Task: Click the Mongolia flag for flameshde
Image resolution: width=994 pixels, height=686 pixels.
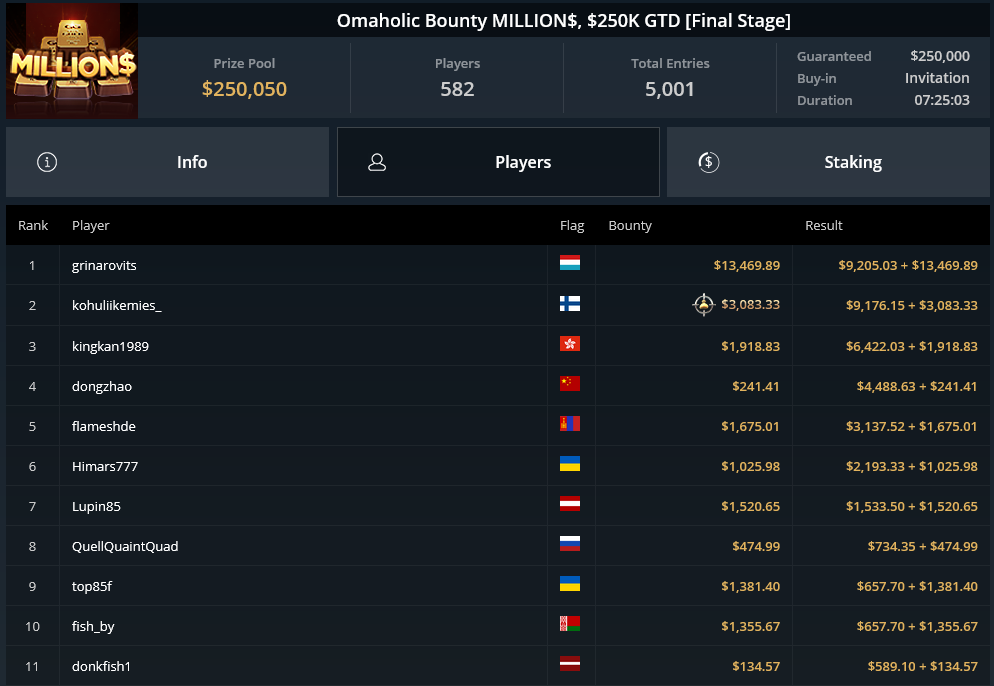Action: point(570,424)
